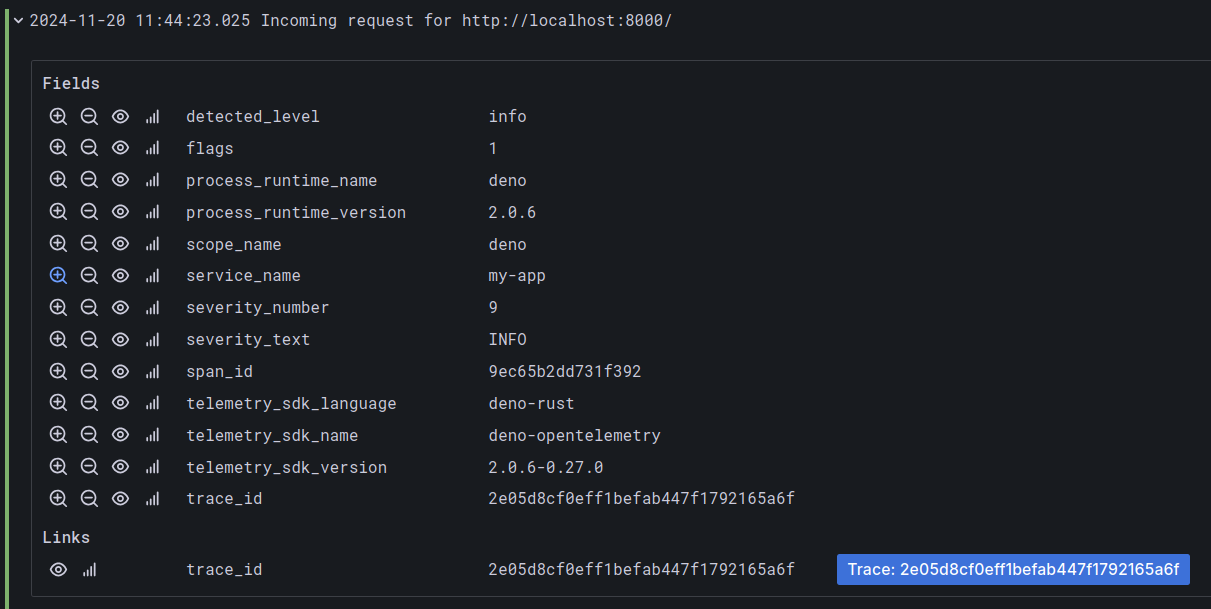1211x609 pixels.
Task: Filter for telemetry_sdk_name field value
Action: 58,435
